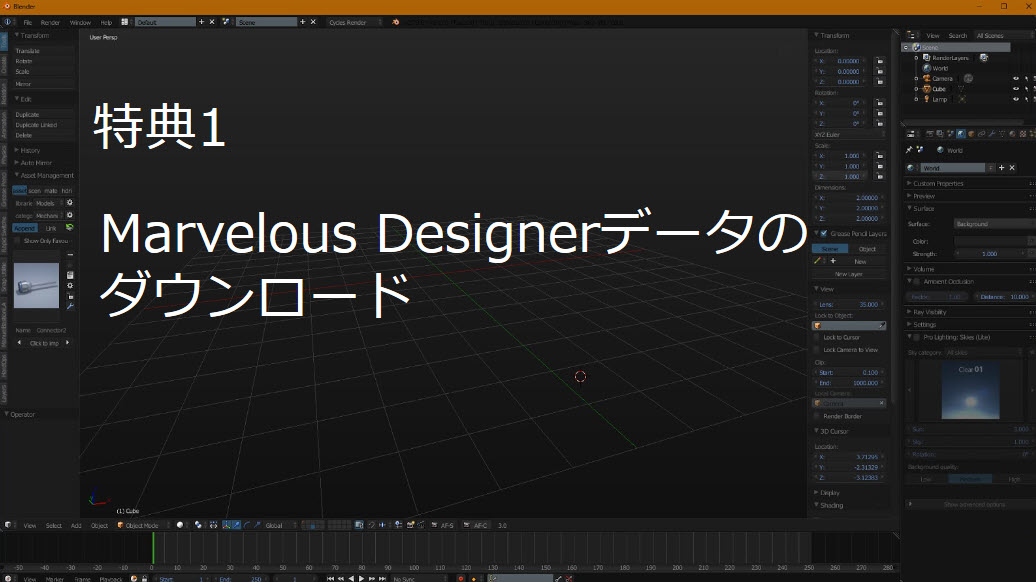Delete the Scene with the X icon
Image resolution: width=1036 pixels, height=582 pixels.
coord(313,22)
